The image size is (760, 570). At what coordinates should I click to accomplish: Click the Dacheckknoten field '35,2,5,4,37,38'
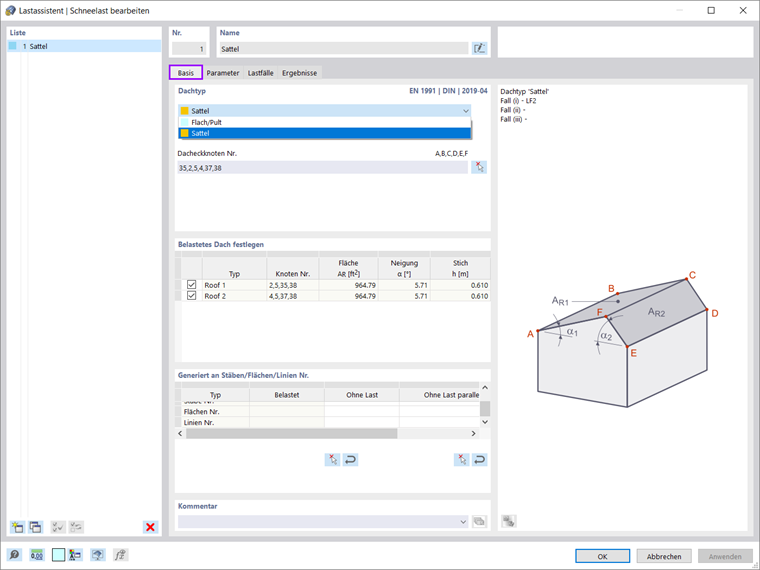click(322, 168)
